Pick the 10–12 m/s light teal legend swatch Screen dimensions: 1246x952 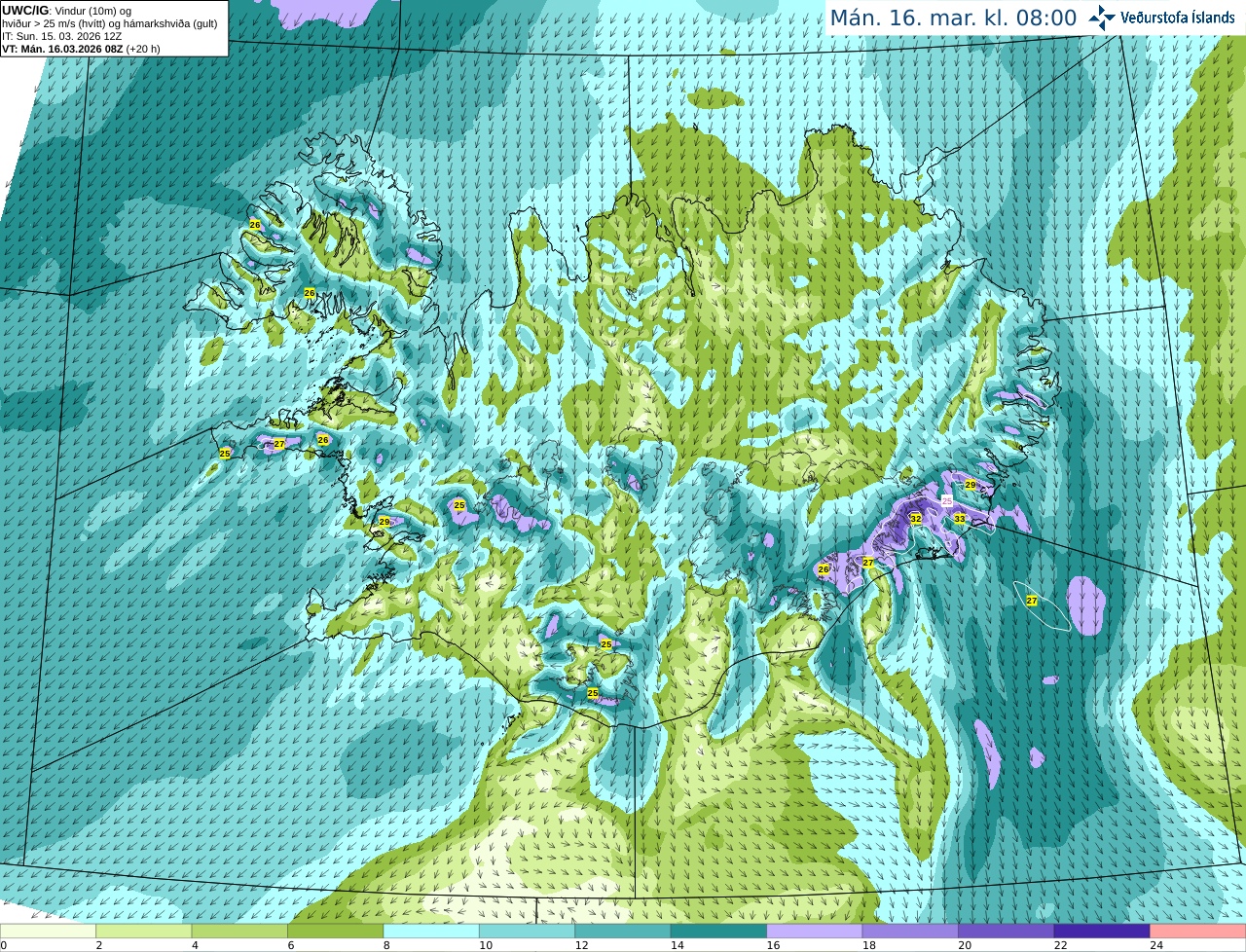(528, 931)
